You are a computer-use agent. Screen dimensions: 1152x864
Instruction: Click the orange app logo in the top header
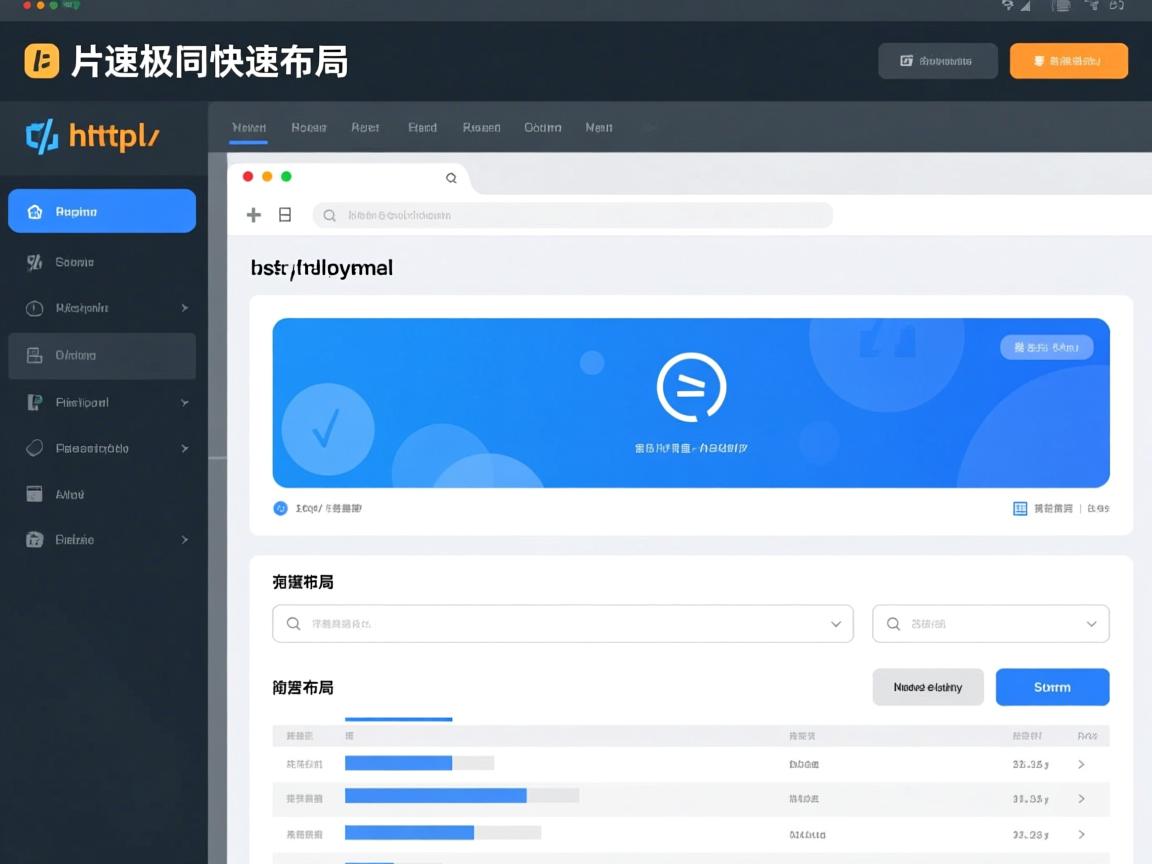point(42,61)
